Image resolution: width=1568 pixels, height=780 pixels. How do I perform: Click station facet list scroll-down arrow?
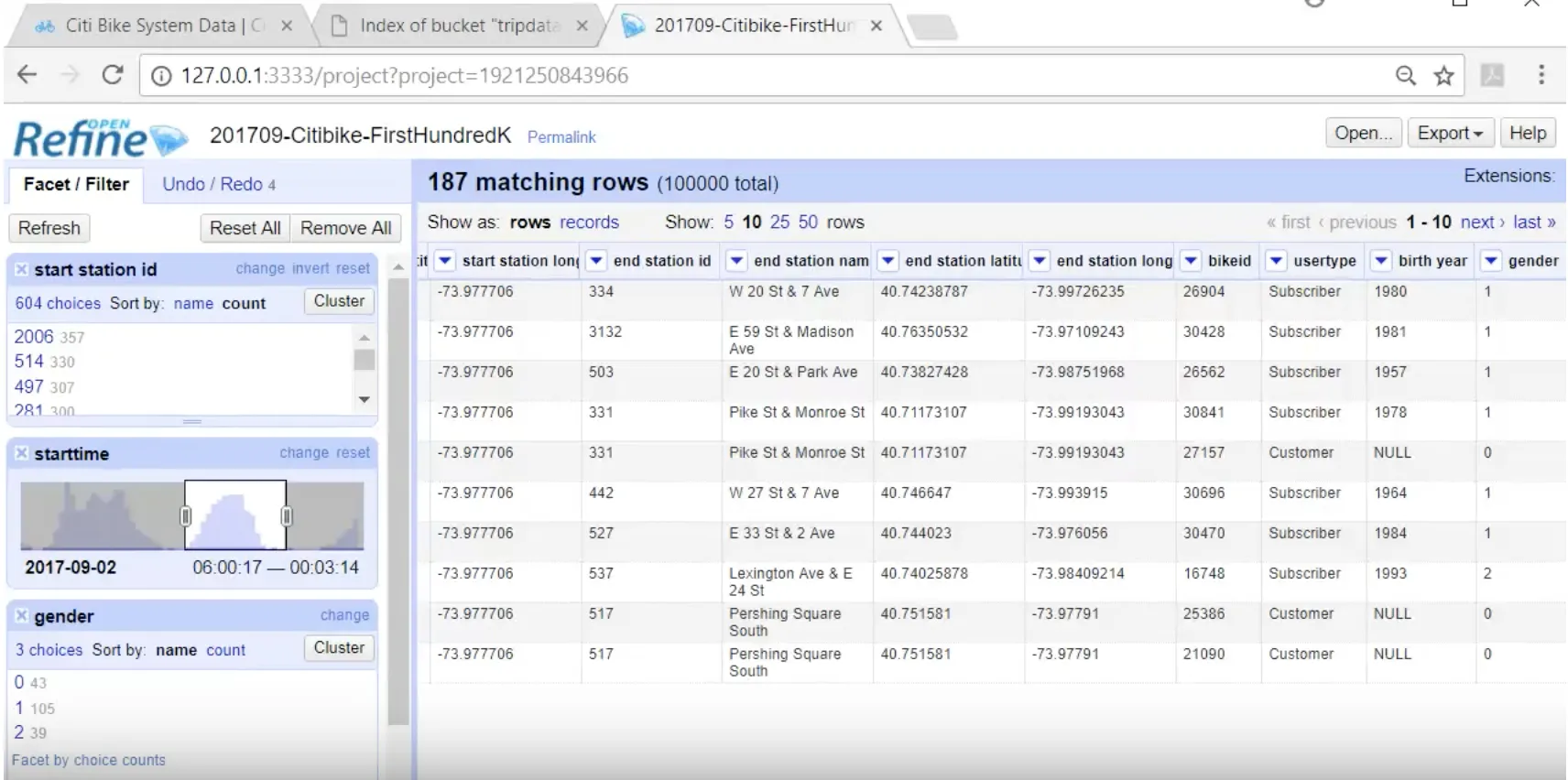[x=365, y=399]
